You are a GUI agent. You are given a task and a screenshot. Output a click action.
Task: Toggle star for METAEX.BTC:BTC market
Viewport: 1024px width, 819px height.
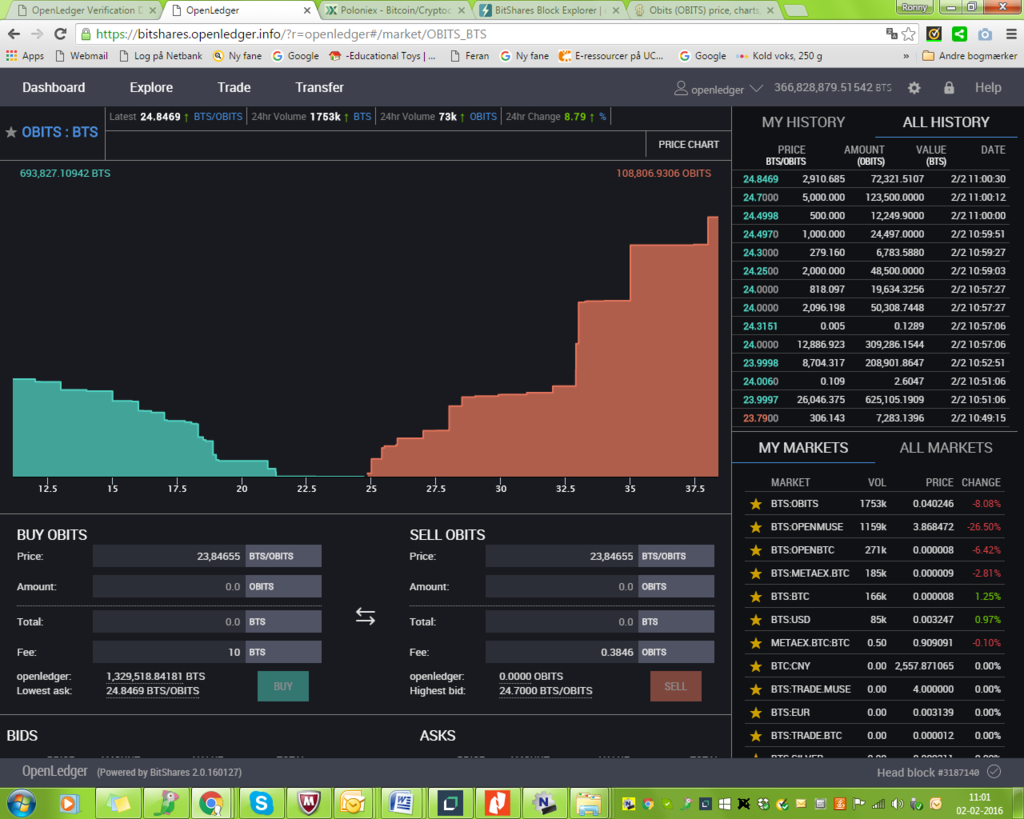(756, 643)
